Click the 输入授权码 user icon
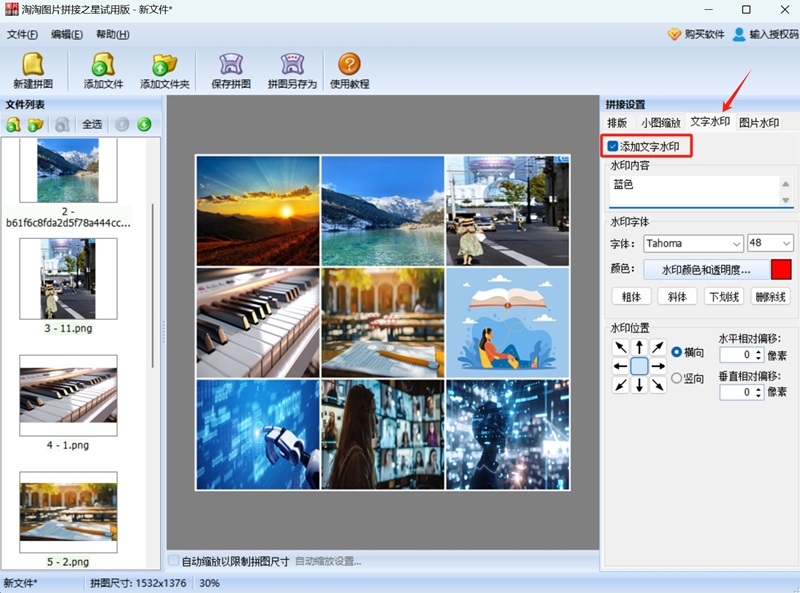The height and width of the screenshot is (593, 800). coord(739,34)
